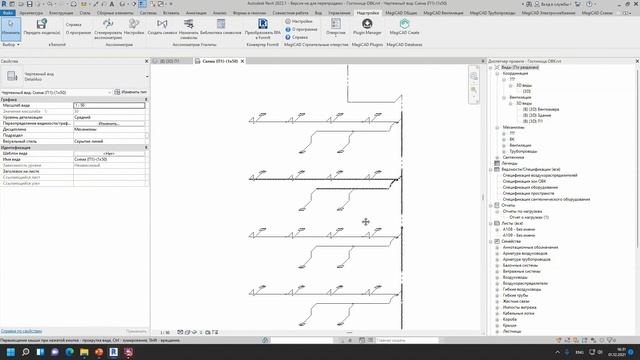Screen dimensions: 640x360
Task: Collapse Координация tree node
Action: click(498, 73)
